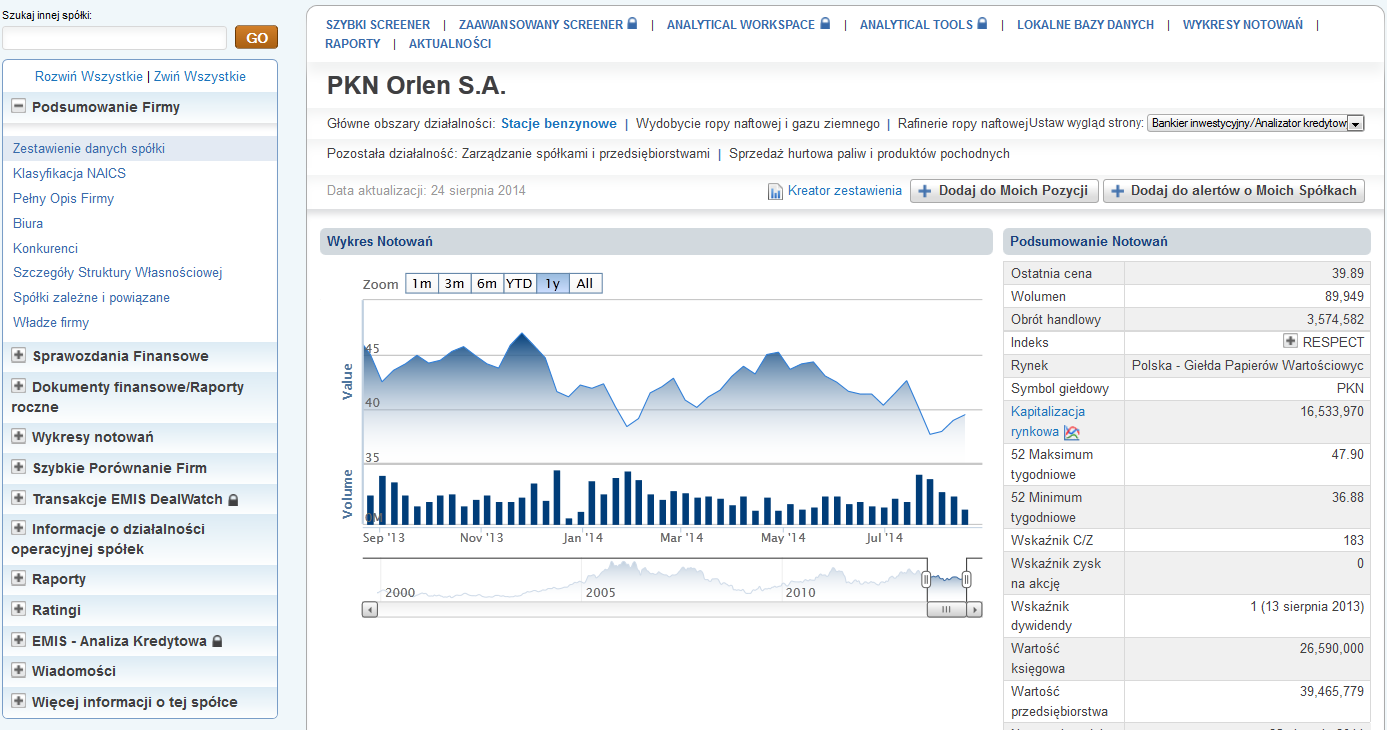Expand Informacje o działalności operacyjnej spółek

pyautogui.click(x=18, y=528)
